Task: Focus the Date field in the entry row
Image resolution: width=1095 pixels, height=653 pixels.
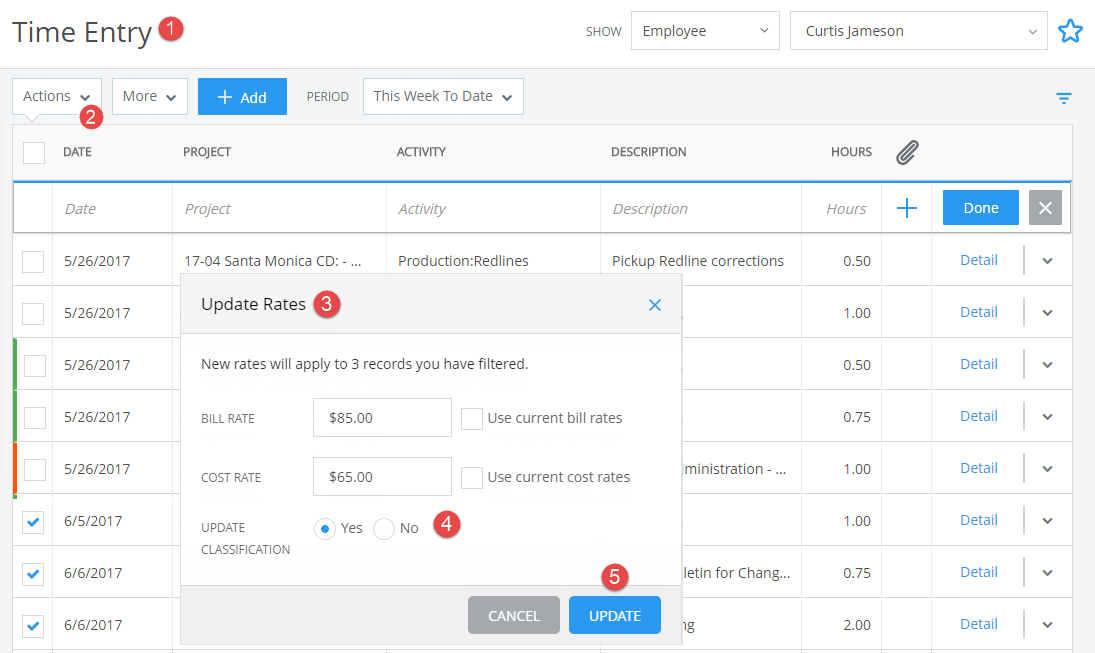Action: (x=112, y=208)
